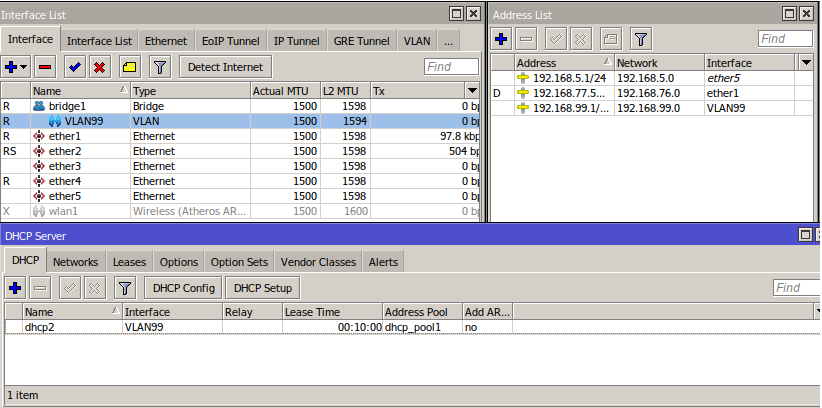The height and width of the screenshot is (408, 822).
Task: Disable selected interface with red X icon
Action: tap(100, 67)
